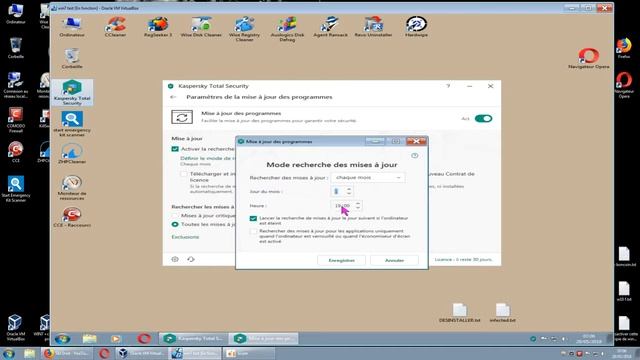Screen dimensions: 640x360
Task: Click host taskbar Opera icon
Action: 104,353
